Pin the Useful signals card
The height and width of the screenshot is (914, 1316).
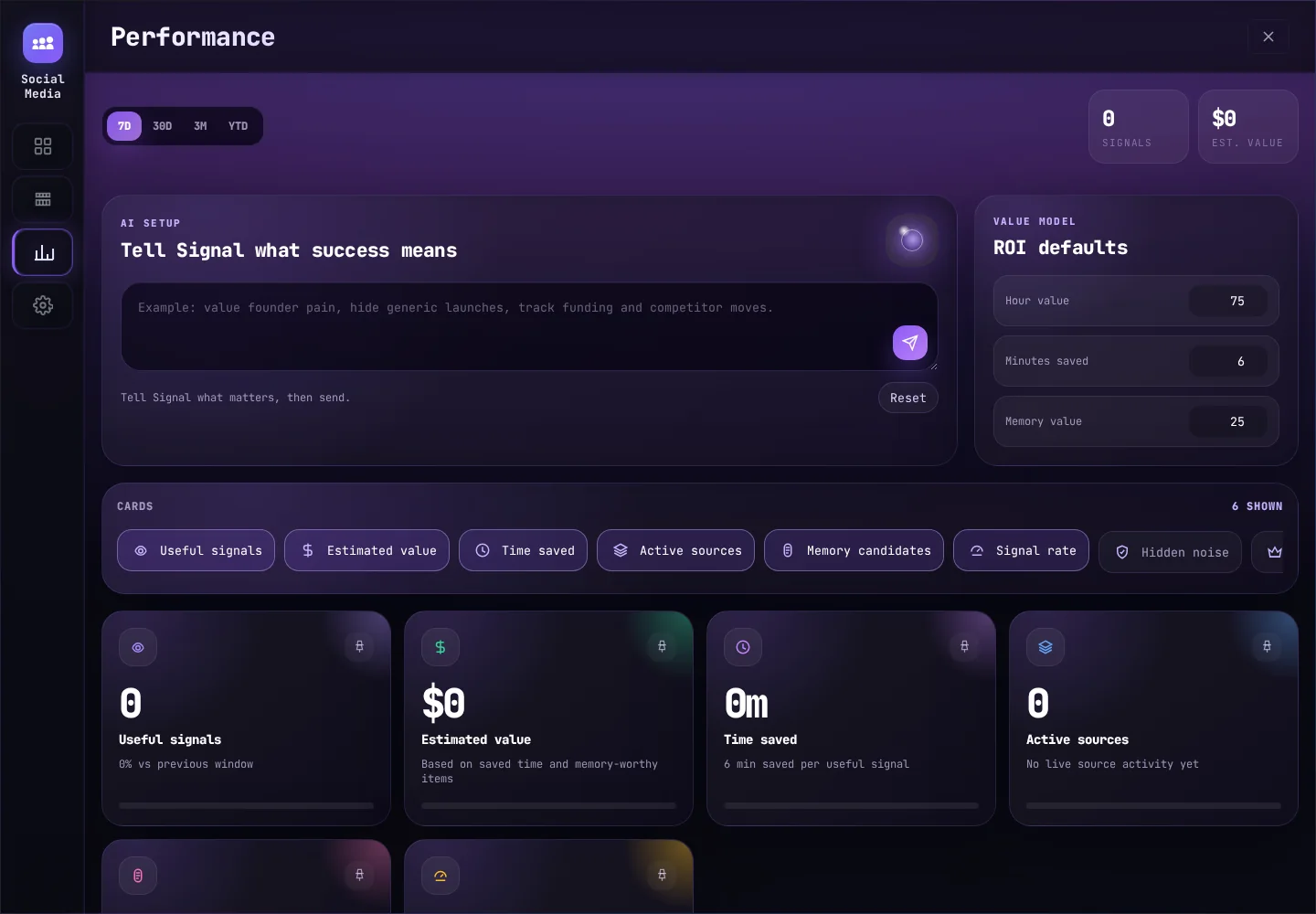359,646
